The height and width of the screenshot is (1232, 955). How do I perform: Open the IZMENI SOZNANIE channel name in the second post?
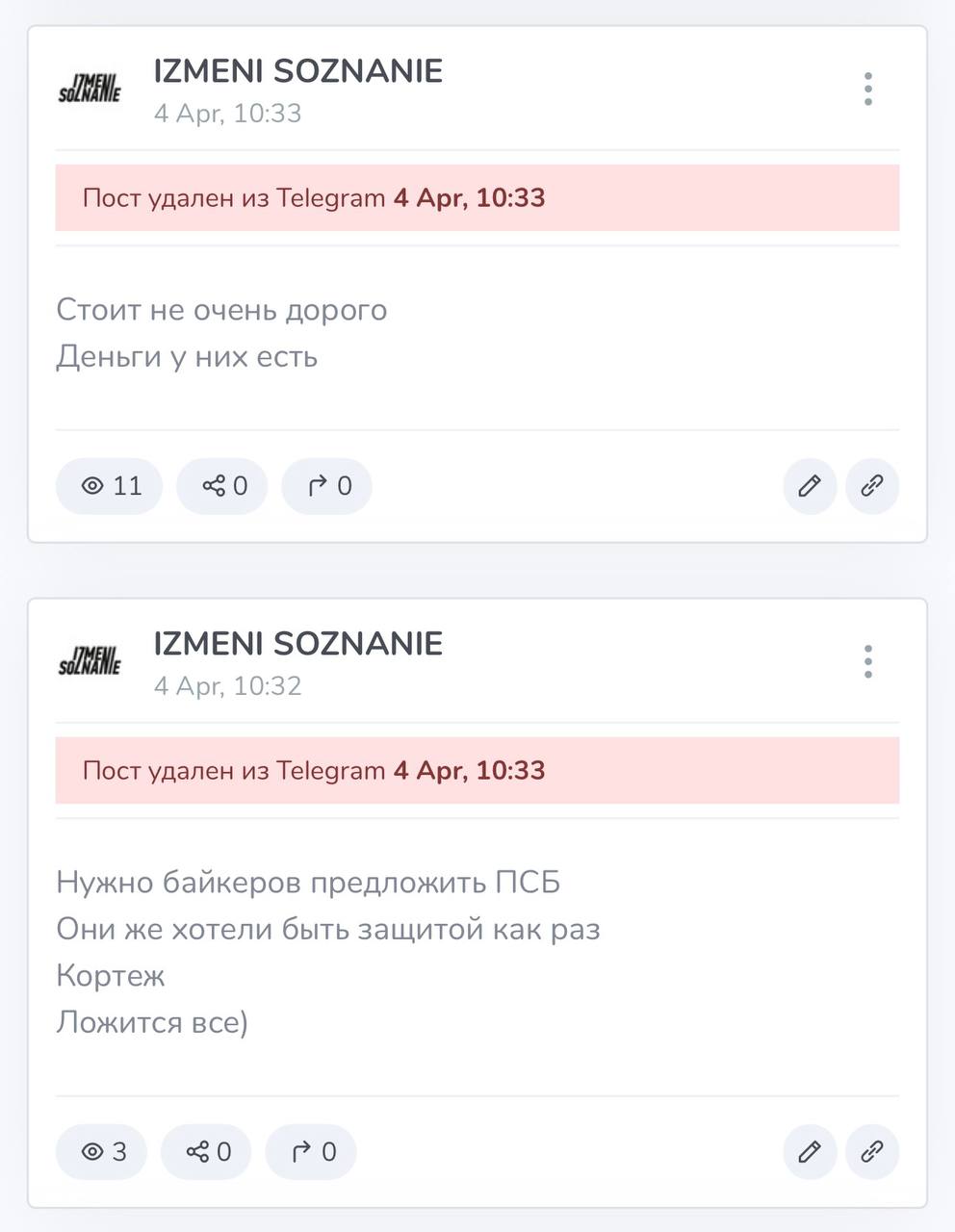click(298, 644)
